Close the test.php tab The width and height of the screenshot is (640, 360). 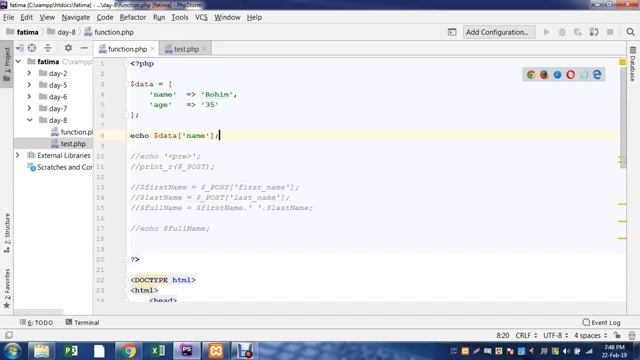204,49
